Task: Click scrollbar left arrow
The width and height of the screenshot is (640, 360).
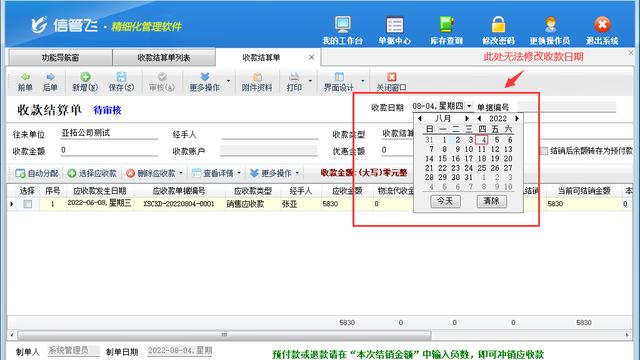Action: [11, 335]
